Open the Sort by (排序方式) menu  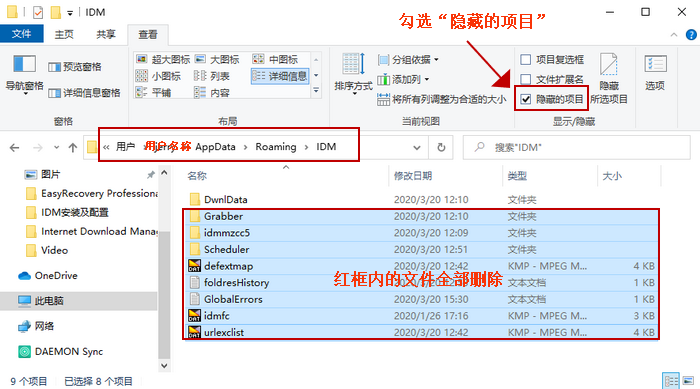click(x=353, y=73)
